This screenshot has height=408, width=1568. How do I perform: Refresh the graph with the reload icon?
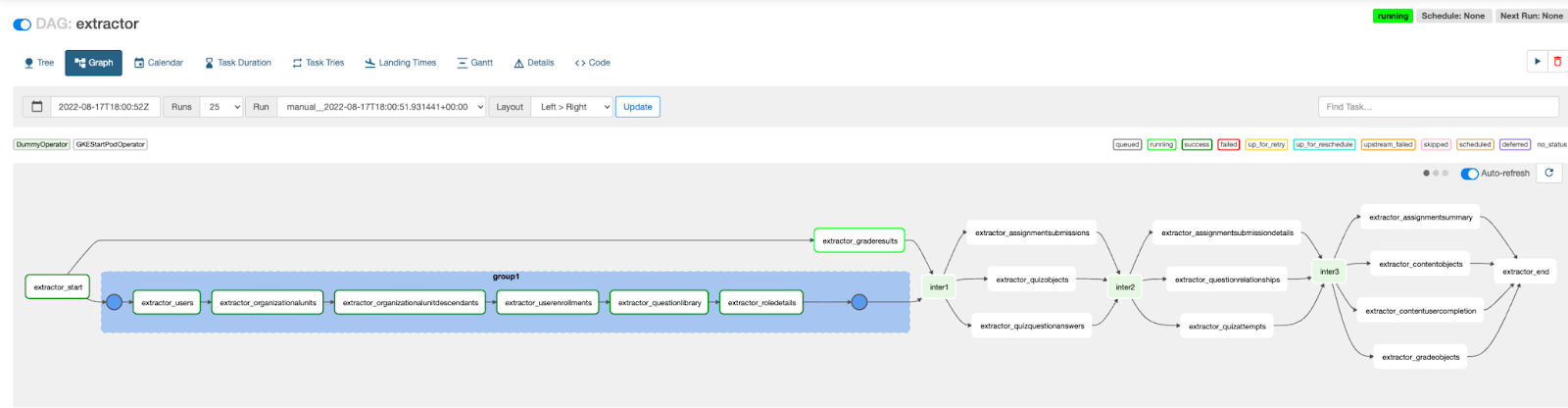tap(1549, 173)
